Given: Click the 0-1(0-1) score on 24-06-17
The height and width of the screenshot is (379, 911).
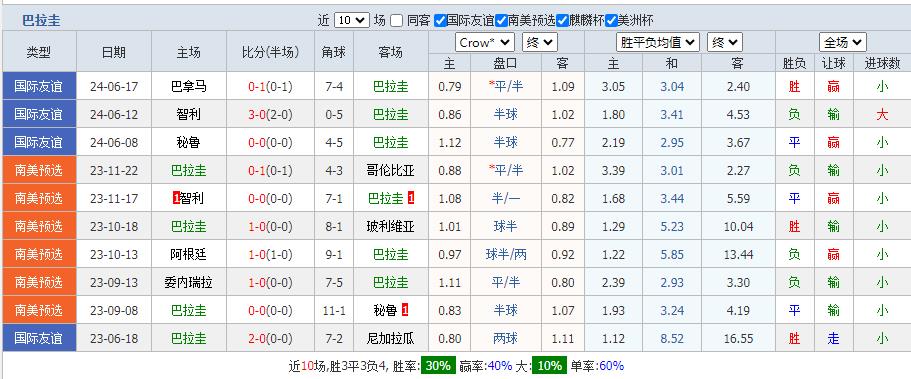Looking at the screenshot, I should pos(270,87).
